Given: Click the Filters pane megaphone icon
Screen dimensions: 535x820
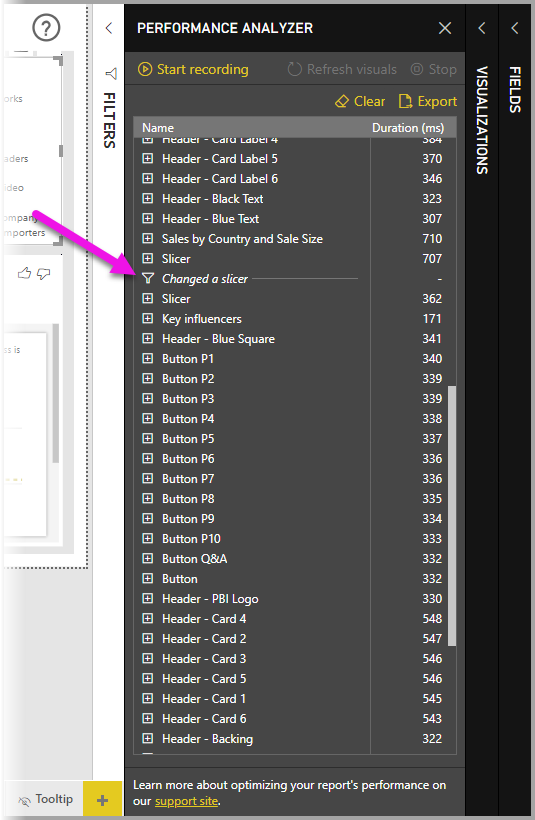Looking at the screenshot, I should coord(111,74).
